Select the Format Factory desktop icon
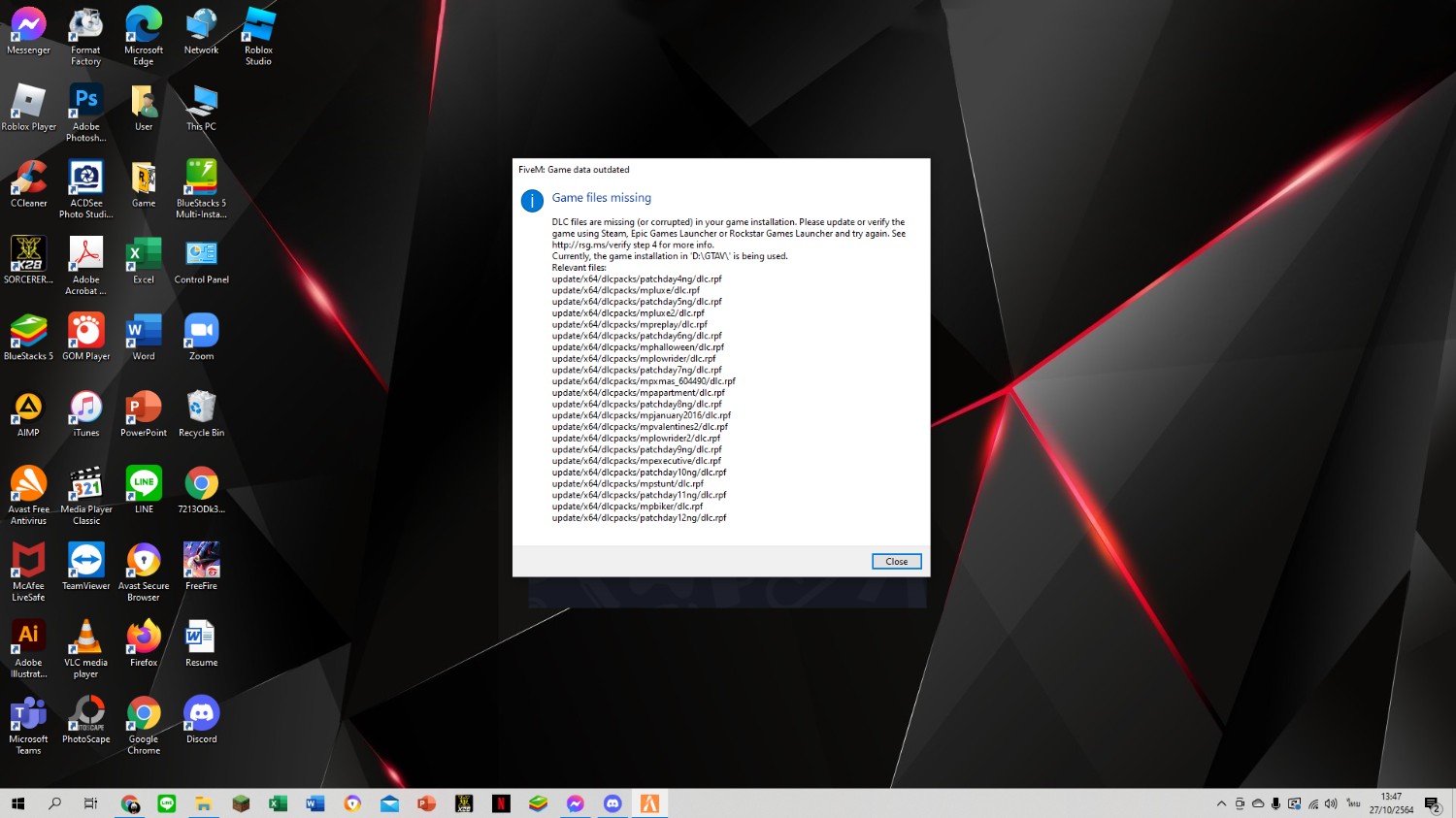The image size is (1456, 818). (85, 38)
